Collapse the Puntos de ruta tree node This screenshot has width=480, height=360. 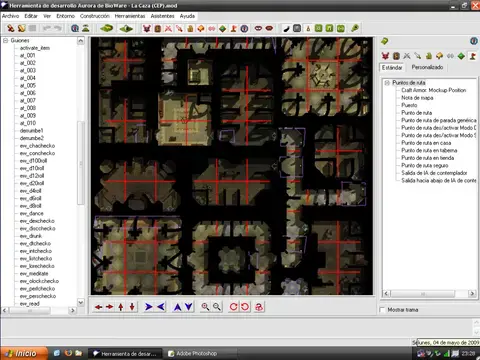click(387, 83)
